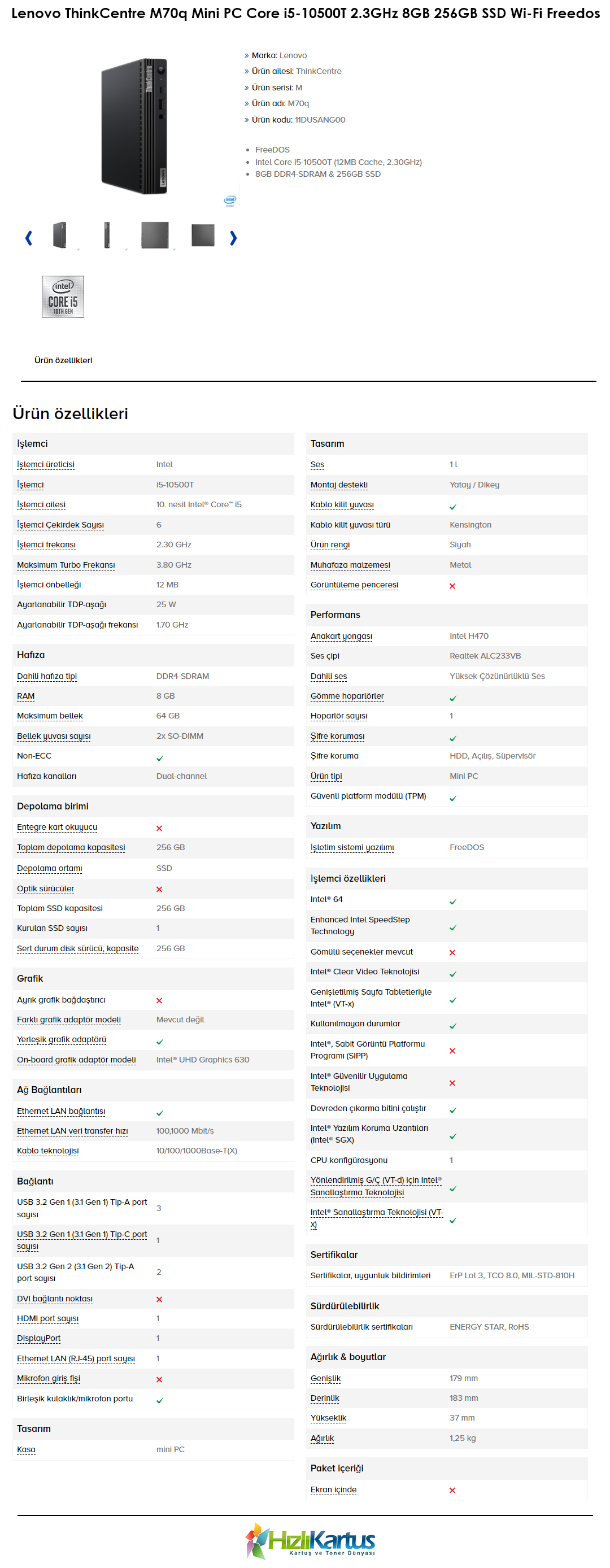
Task: Click the small Intel logo beside product image
Action: click(230, 201)
